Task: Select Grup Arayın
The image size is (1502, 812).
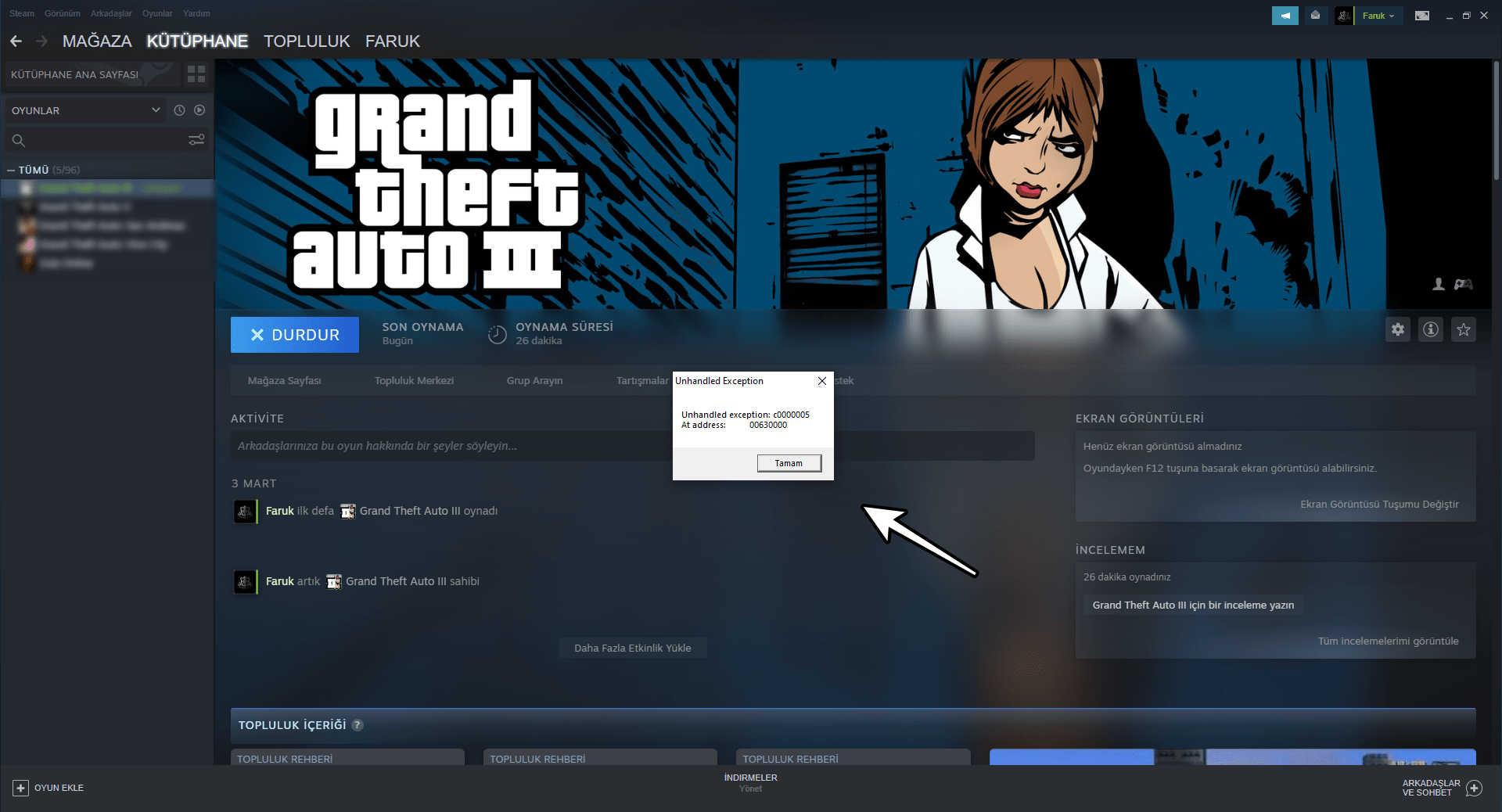Action: coord(534,381)
